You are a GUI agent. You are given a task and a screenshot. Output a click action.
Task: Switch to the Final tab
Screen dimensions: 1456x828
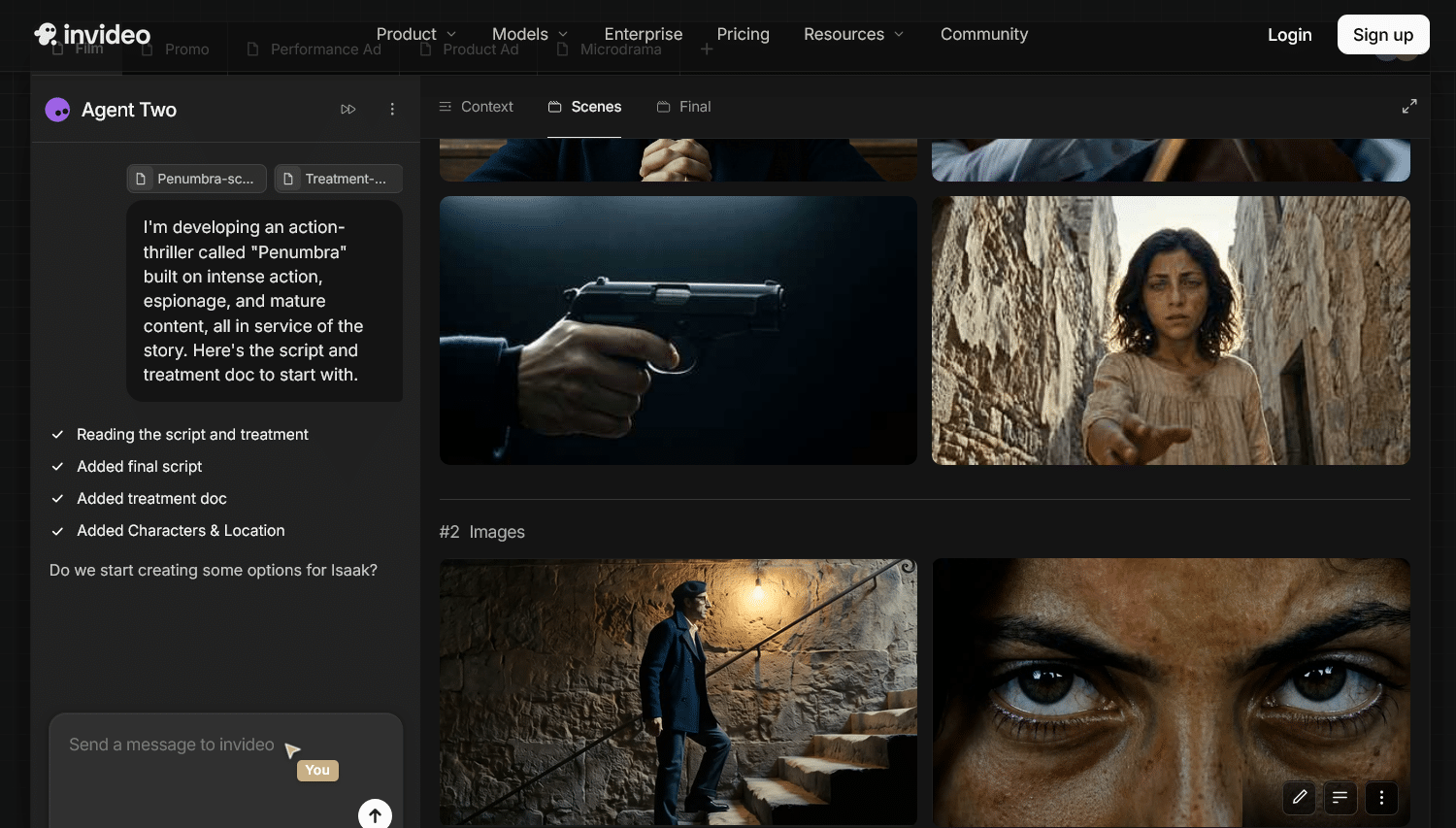(683, 107)
